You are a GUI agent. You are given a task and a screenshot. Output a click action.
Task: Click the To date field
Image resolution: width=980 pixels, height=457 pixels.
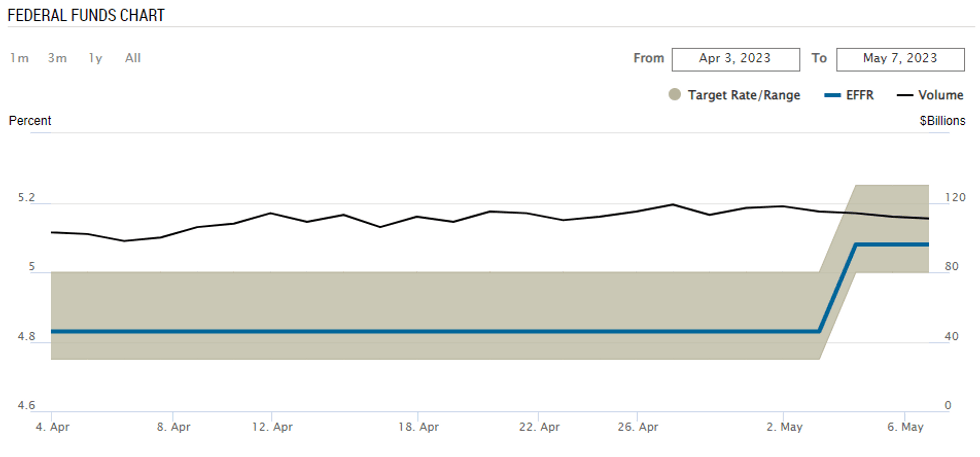coord(900,58)
